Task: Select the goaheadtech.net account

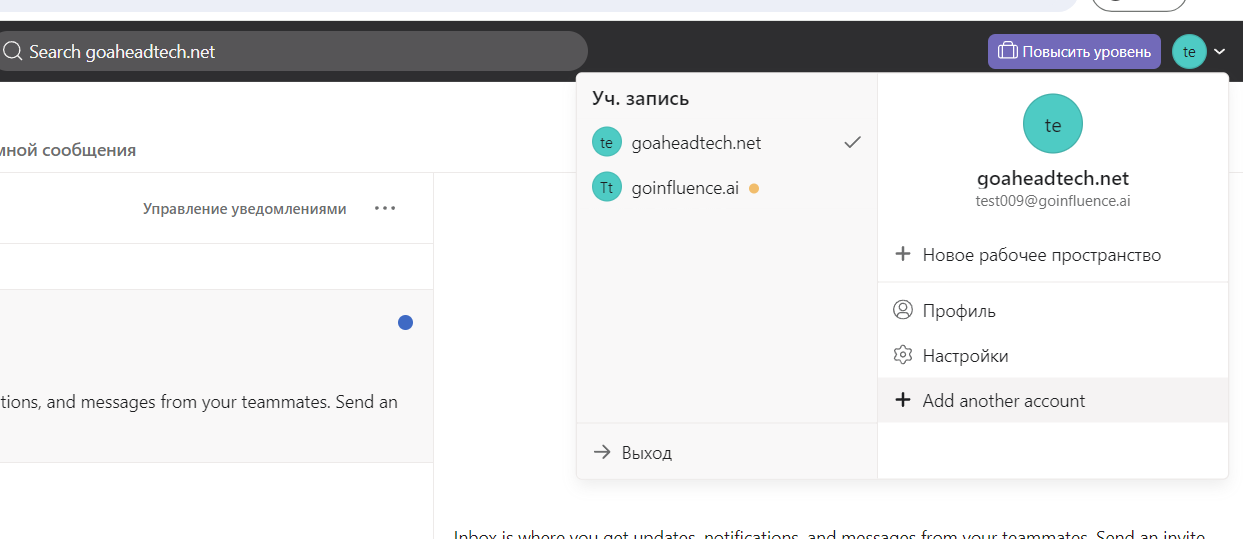Action: point(696,143)
